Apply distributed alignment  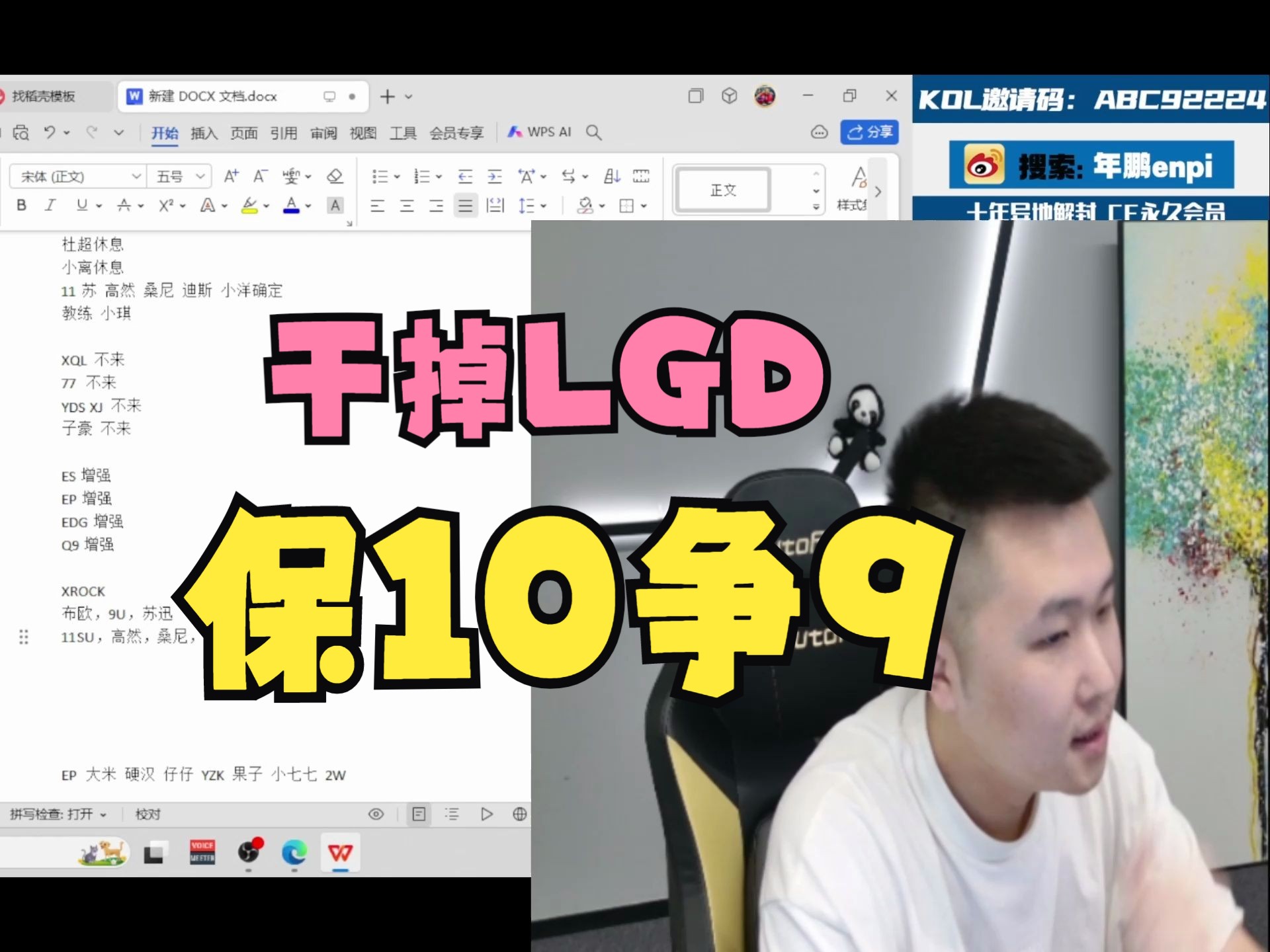[x=495, y=206]
